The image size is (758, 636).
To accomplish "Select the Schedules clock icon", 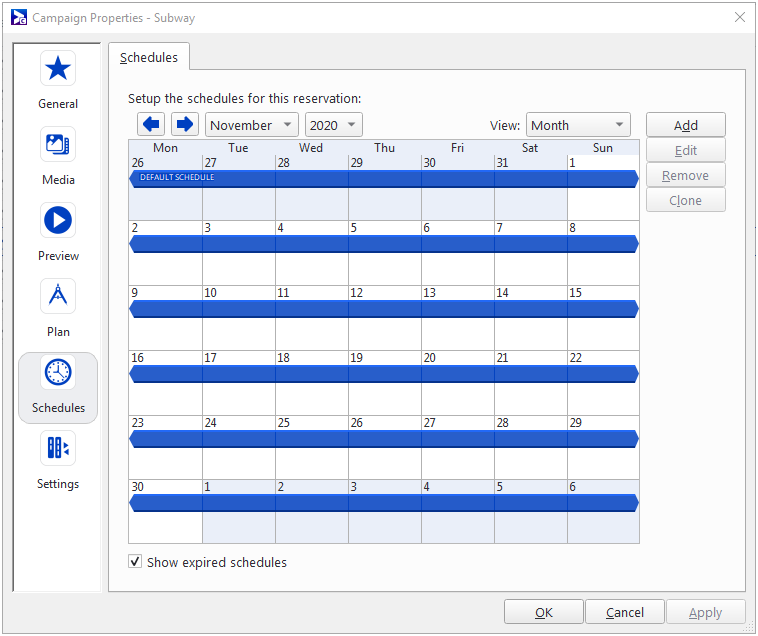I will (58, 373).
